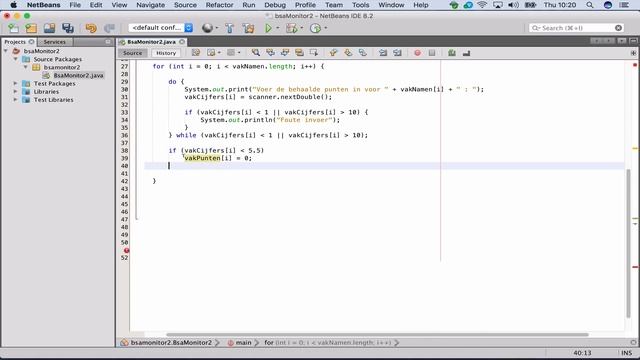Click the Wi-Fi status icon in menu bar
The width and height of the screenshot is (640, 360).
point(482,5)
